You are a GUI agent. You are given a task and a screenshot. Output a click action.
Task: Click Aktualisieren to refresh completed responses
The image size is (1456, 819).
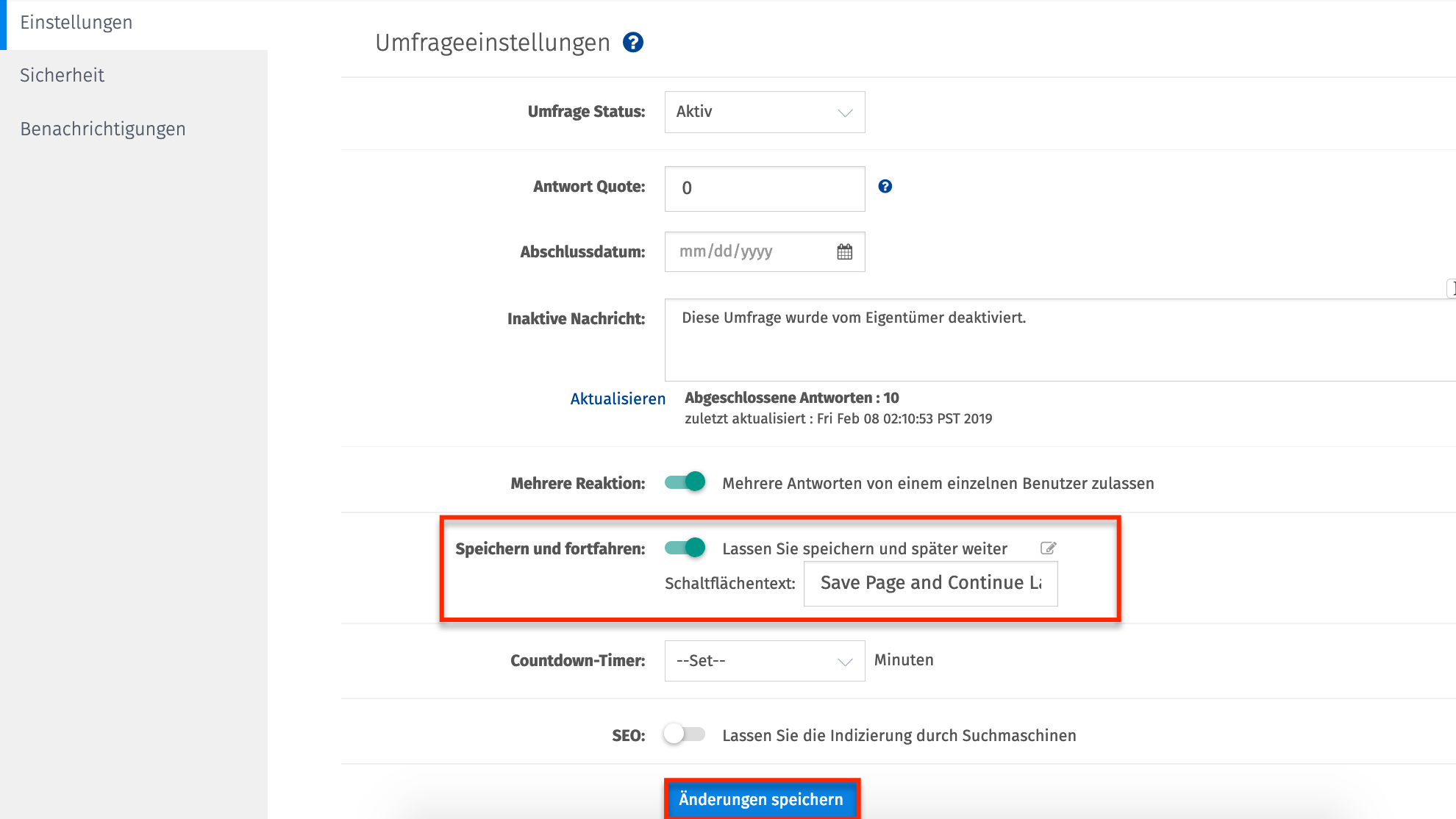click(617, 398)
